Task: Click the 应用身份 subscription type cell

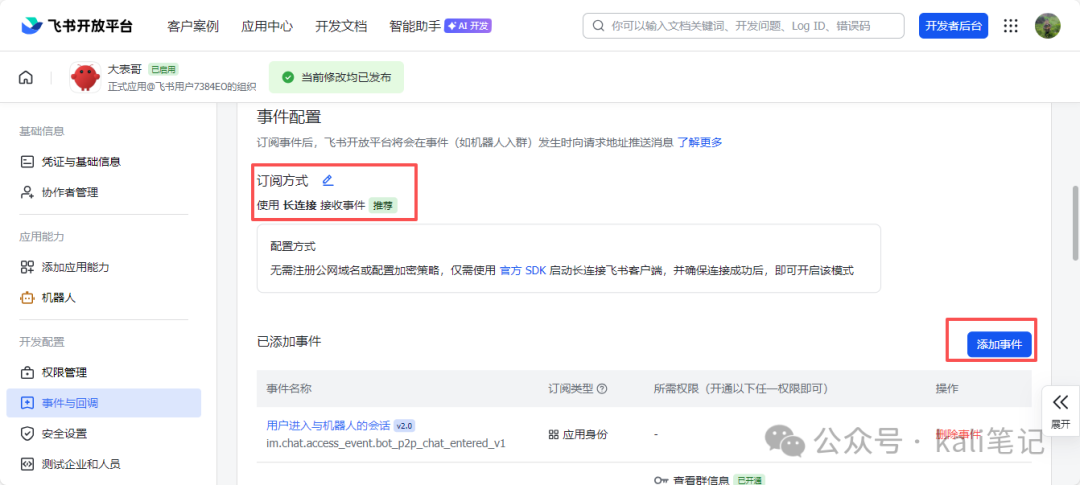Action: point(577,435)
